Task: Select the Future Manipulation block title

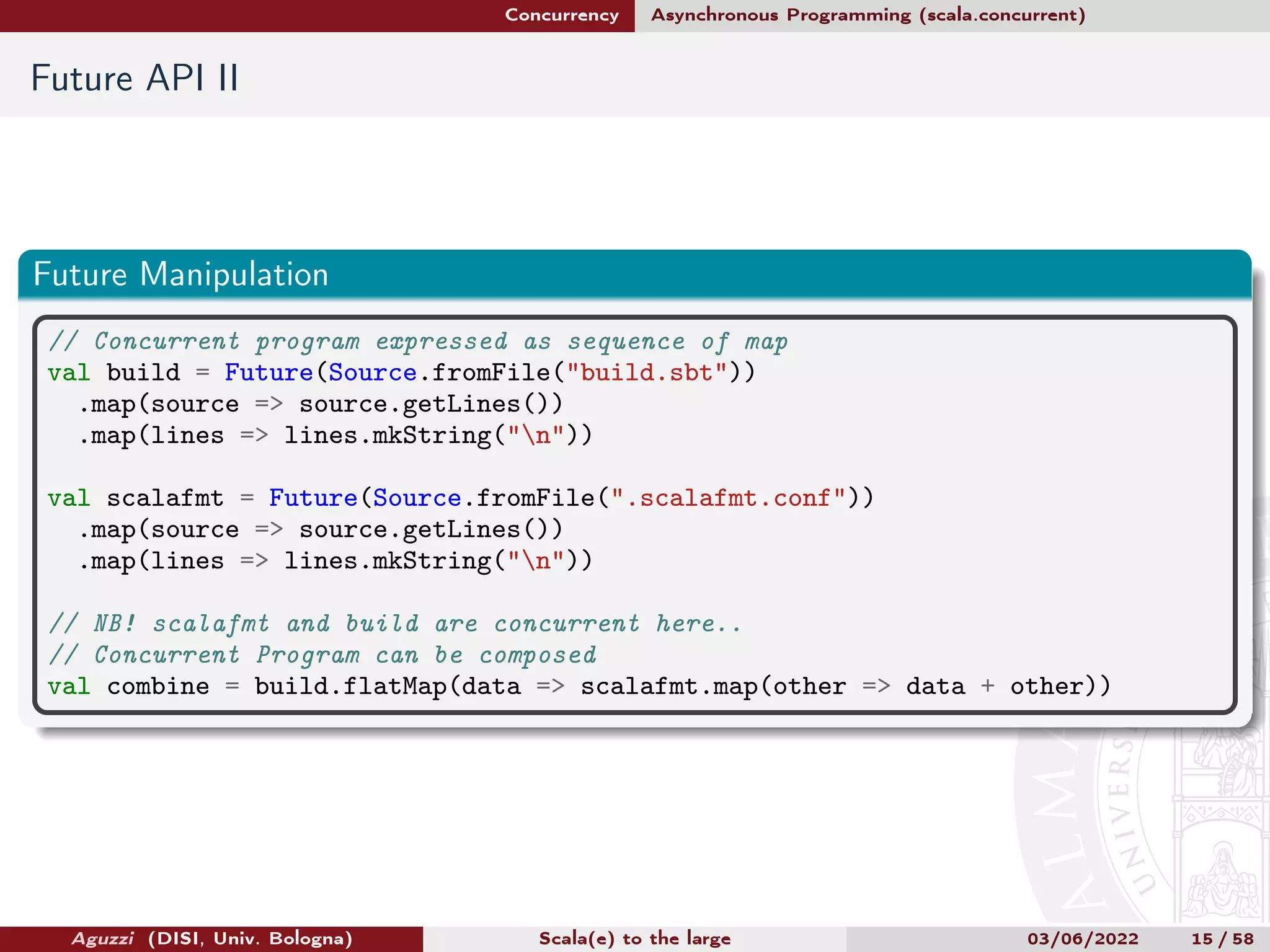Action: 180,274
